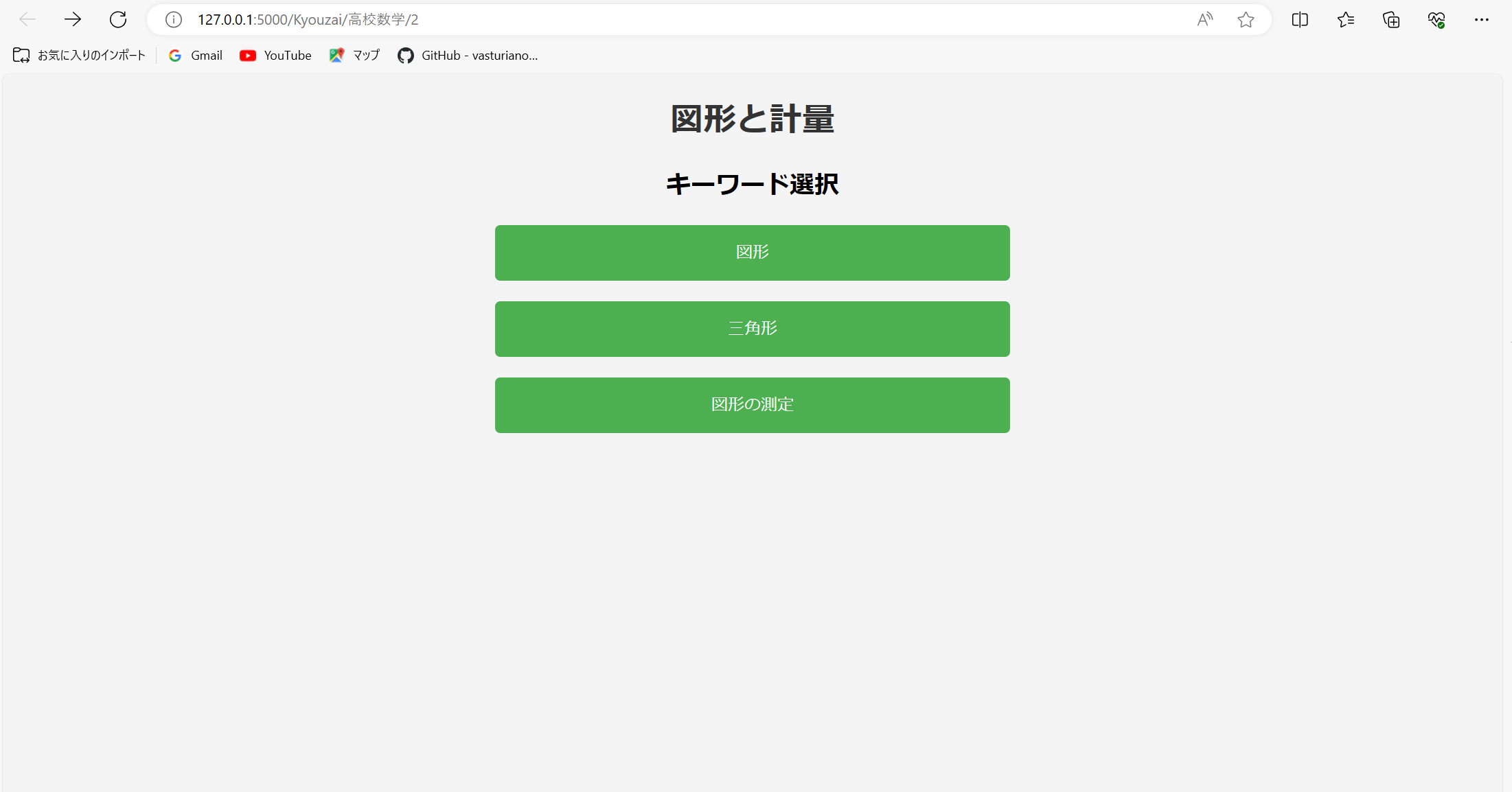Open GitHub - vasturiano bookmark
1512x792 pixels.
click(468, 56)
